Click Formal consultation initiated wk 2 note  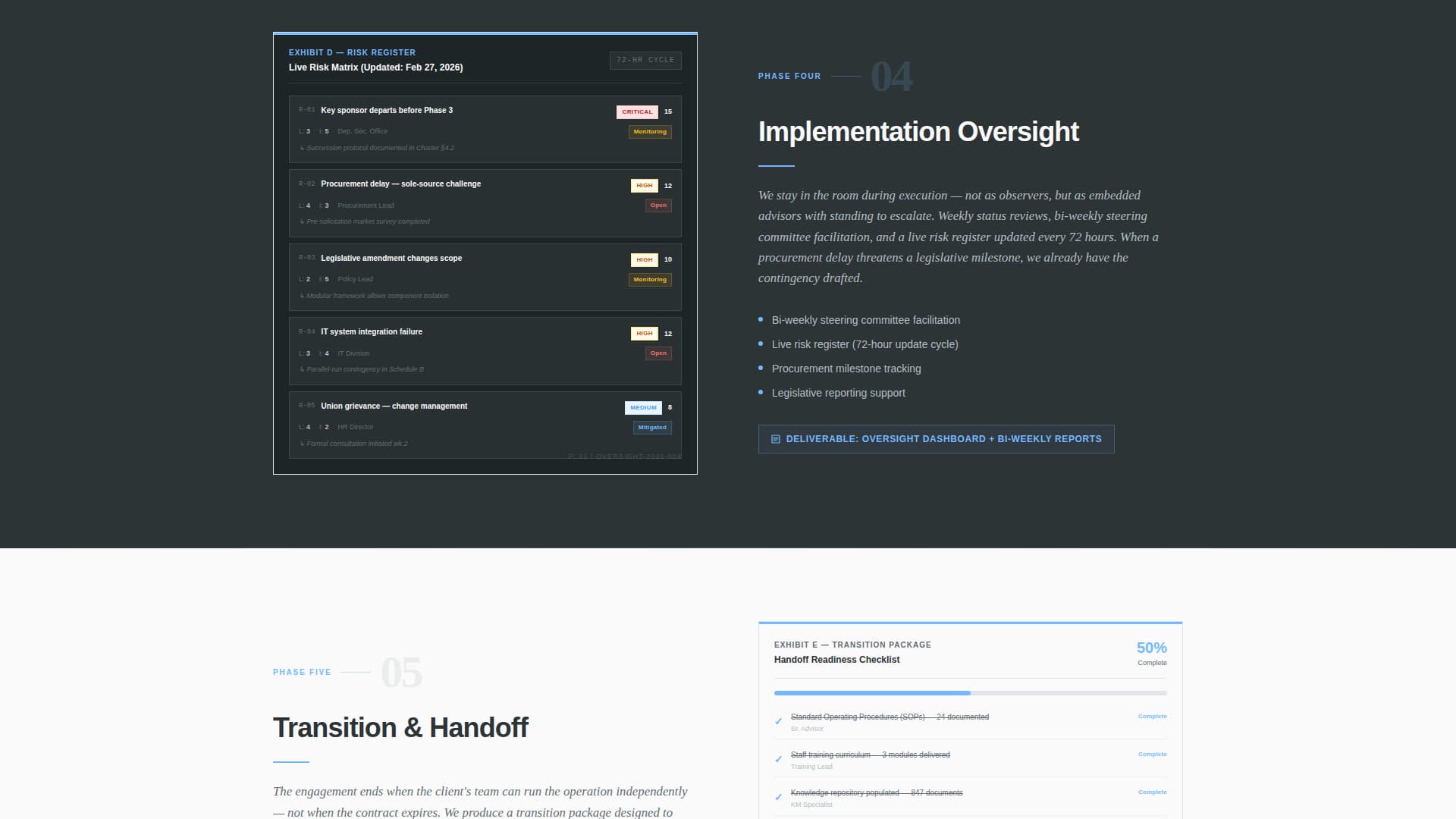(353, 444)
